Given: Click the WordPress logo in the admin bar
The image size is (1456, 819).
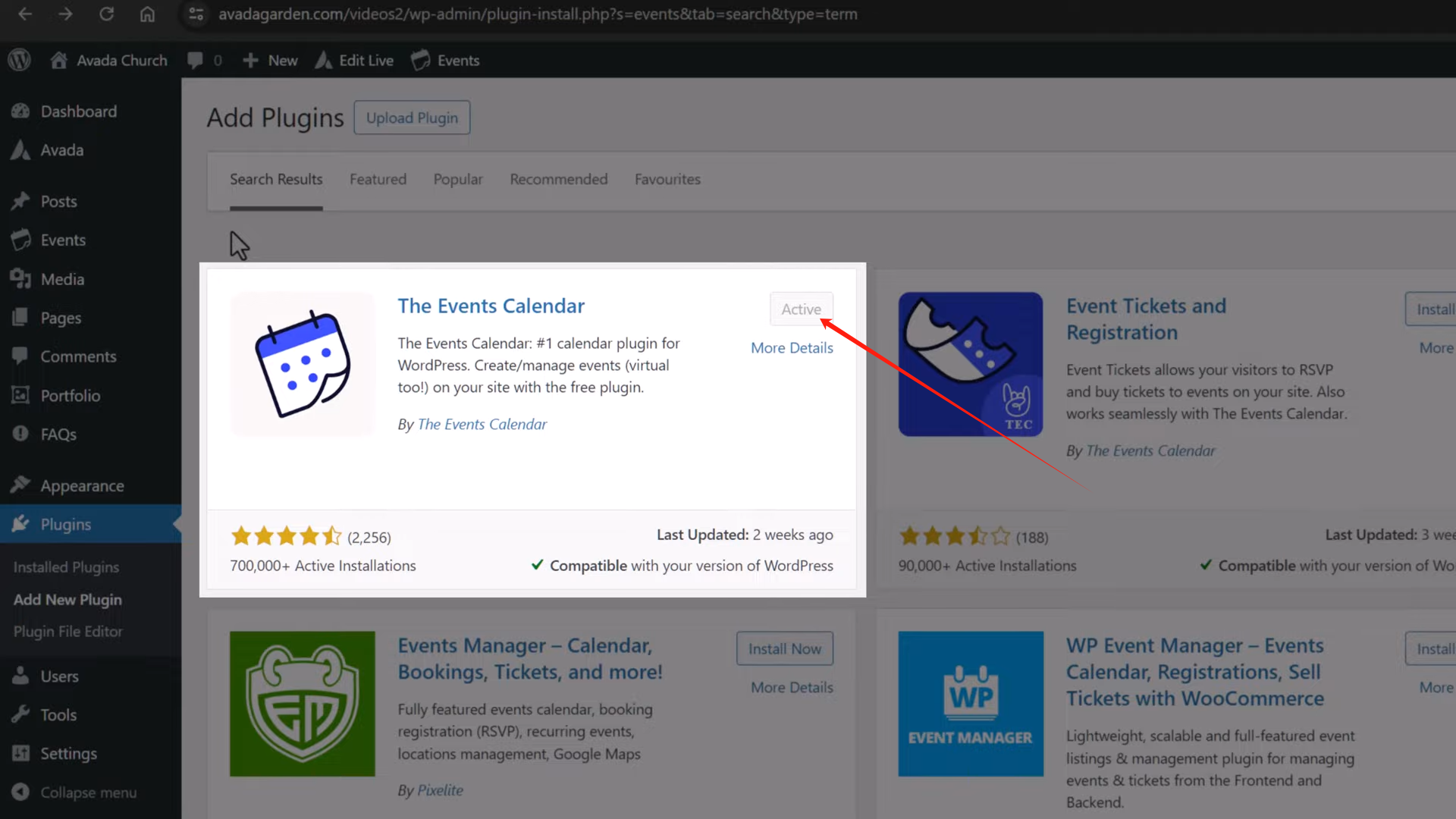Looking at the screenshot, I should (x=18, y=60).
